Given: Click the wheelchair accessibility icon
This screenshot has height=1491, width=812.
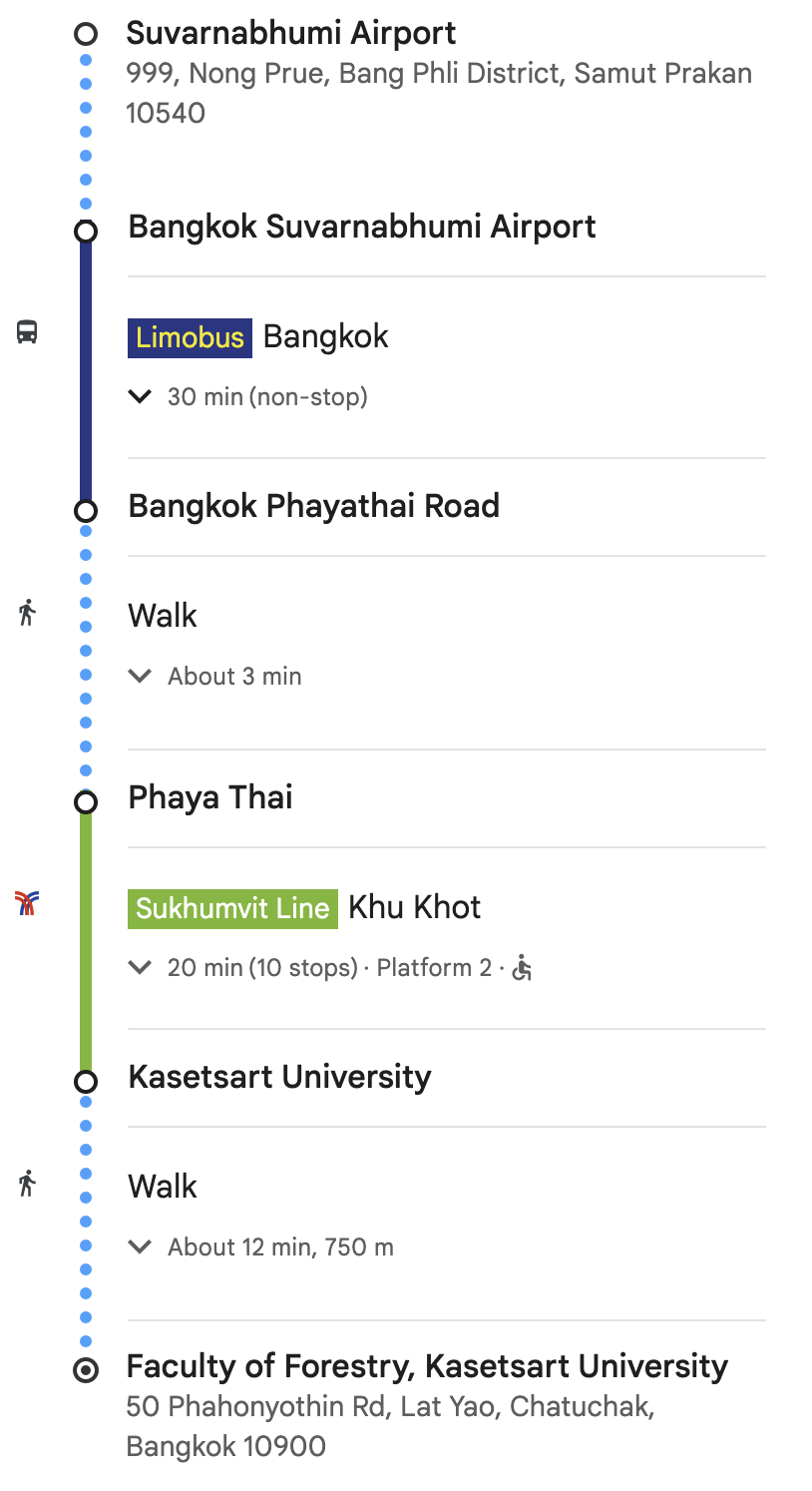Looking at the screenshot, I should [x=522, y=967].
